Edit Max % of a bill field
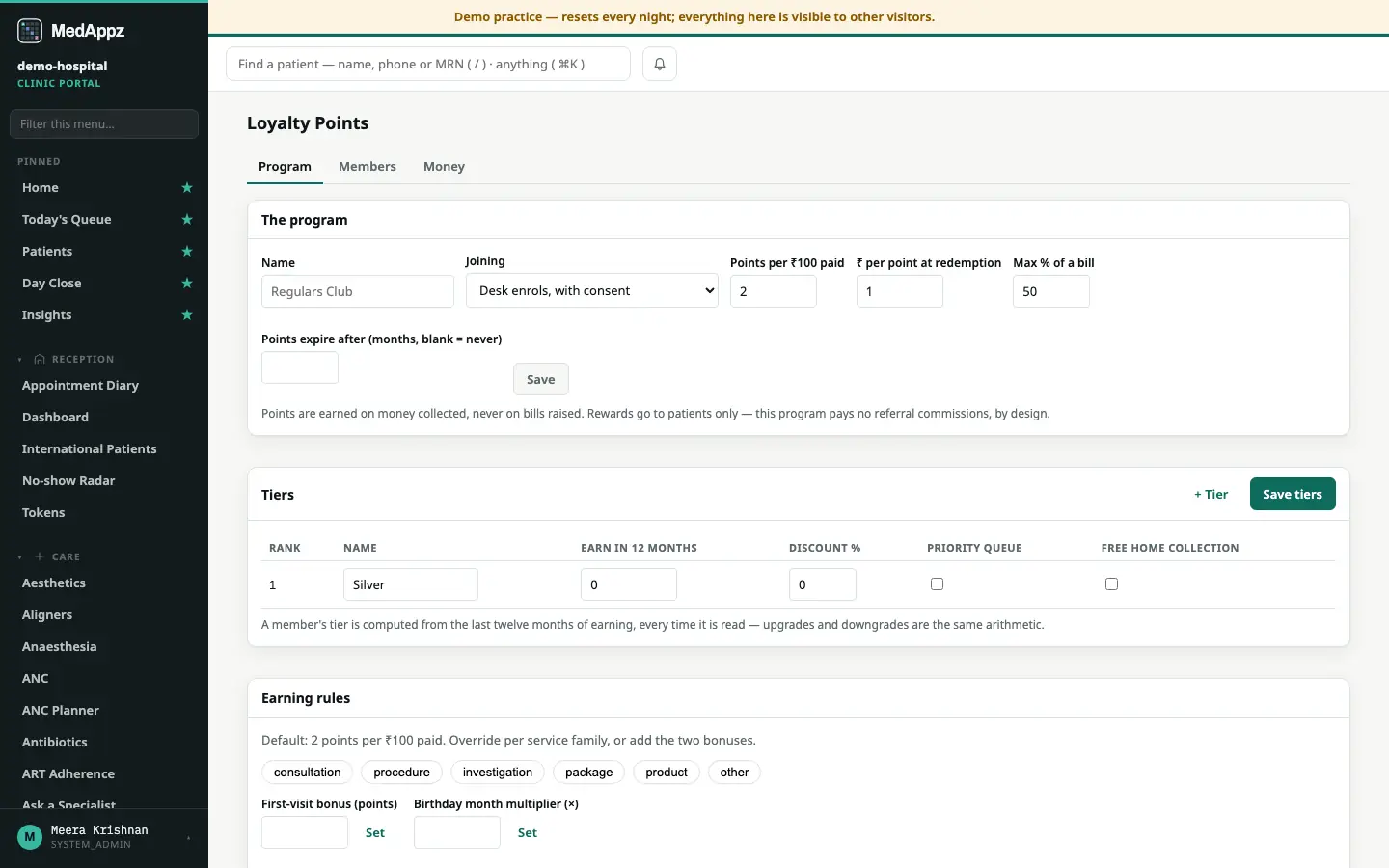This screenshot has width=1389, height=868. point(1051,291)
